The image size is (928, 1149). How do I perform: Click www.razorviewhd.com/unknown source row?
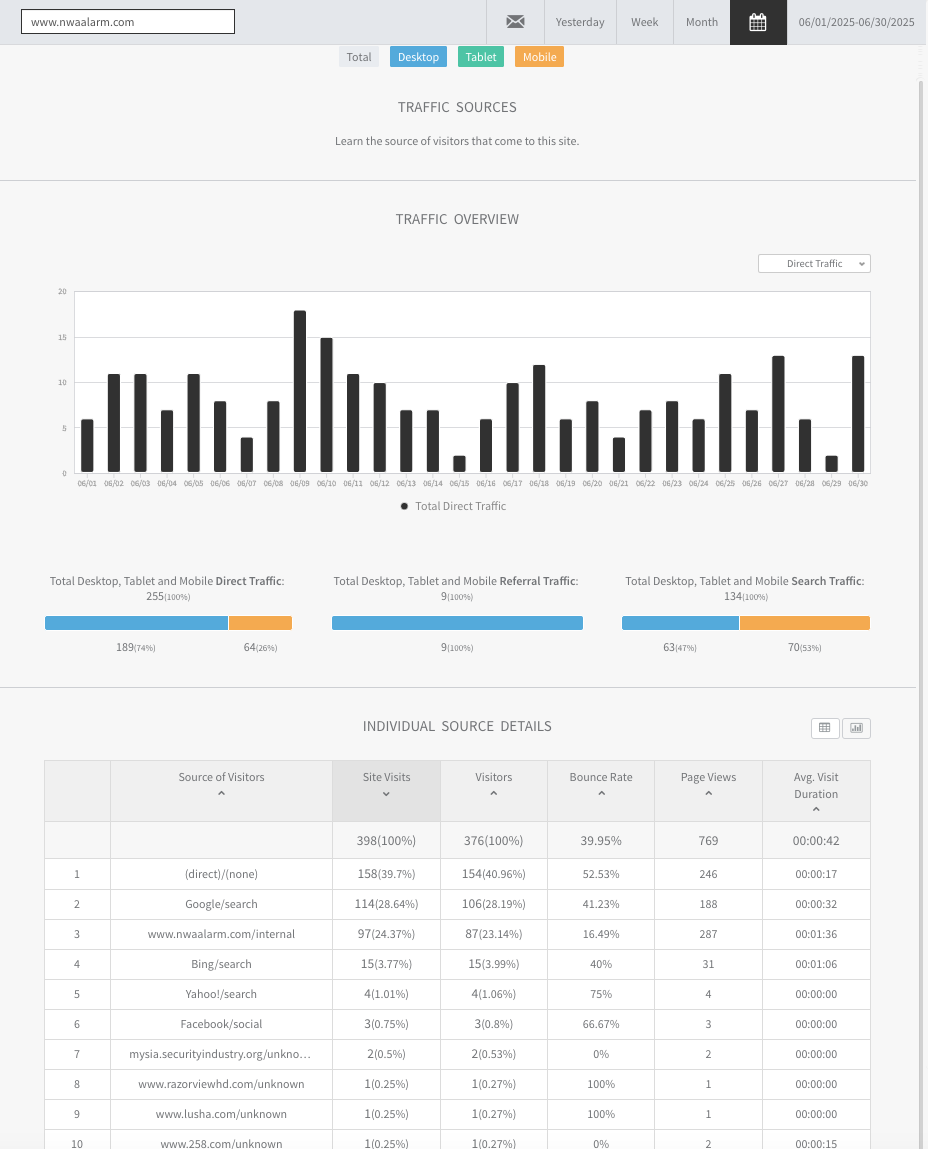[x=457, y=1085]
